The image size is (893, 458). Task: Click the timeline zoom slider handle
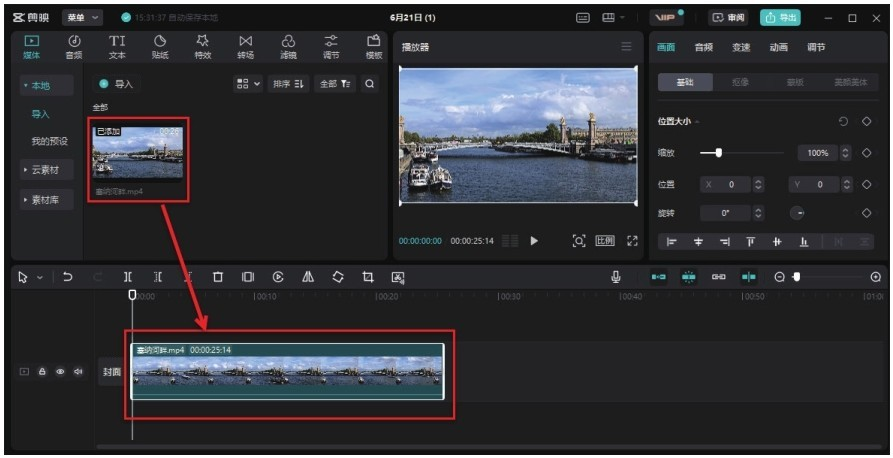coord(796,277)
